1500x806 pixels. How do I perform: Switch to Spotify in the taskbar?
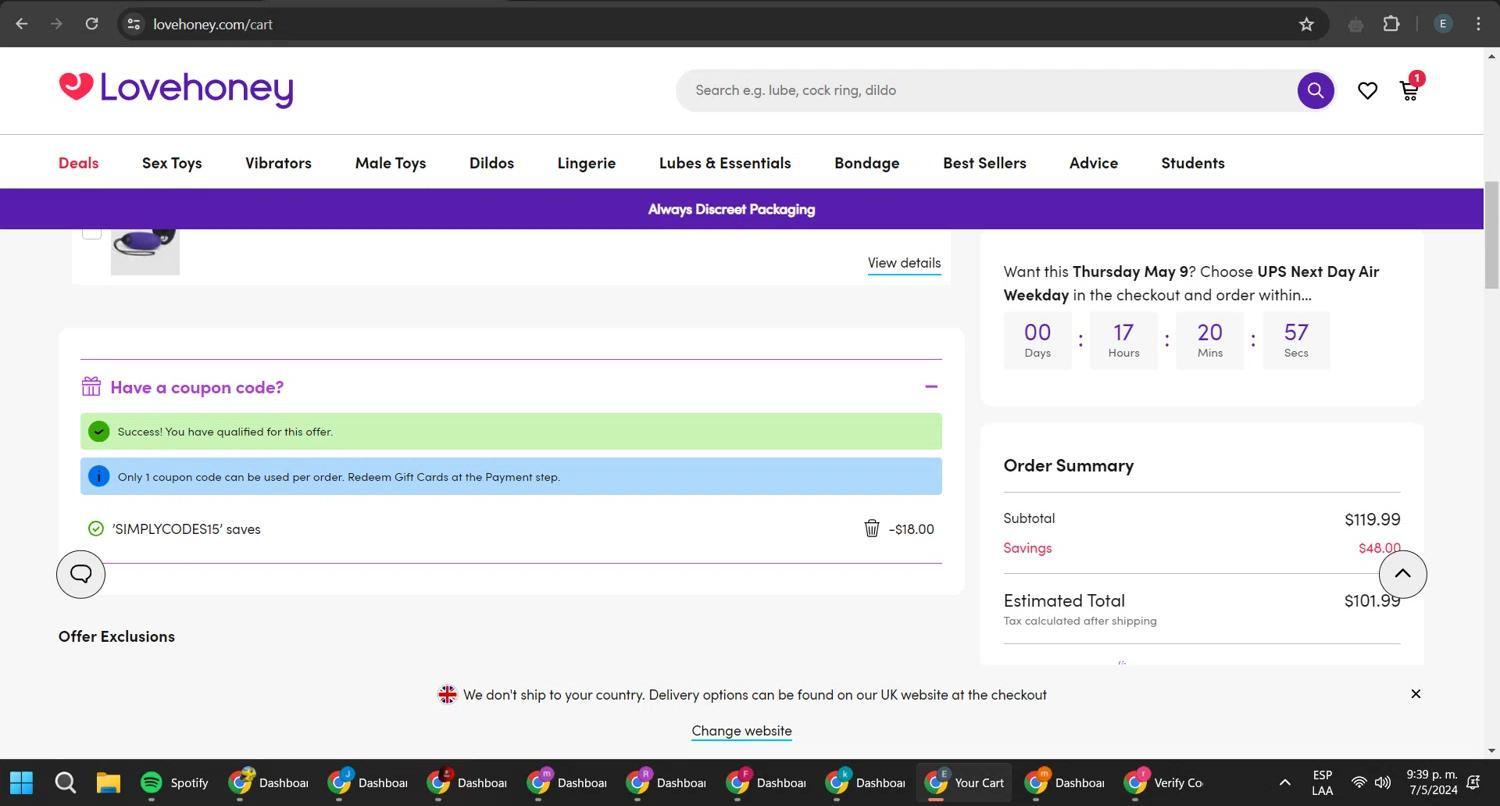point(175,782)
